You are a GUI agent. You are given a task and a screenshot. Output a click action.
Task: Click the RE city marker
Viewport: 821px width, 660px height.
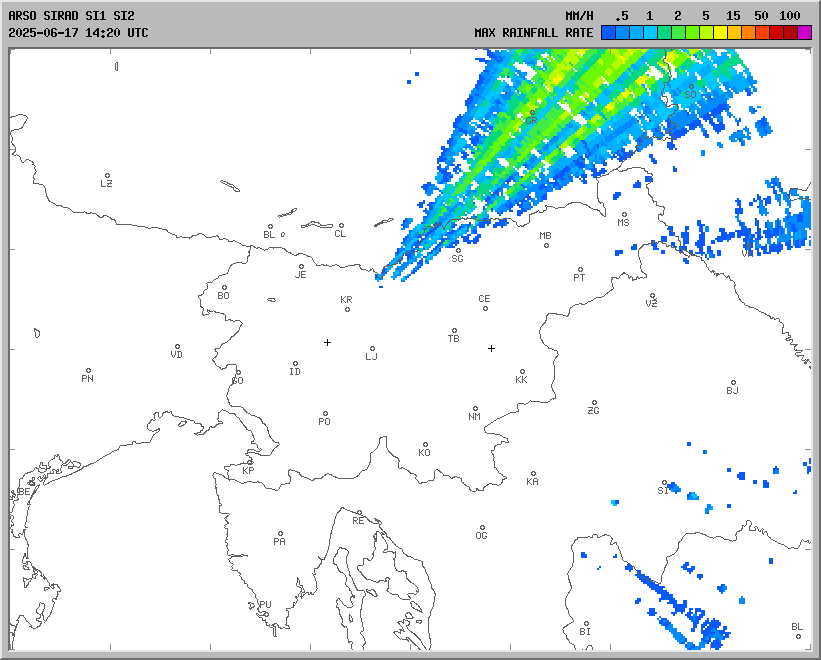coord(360,513)
